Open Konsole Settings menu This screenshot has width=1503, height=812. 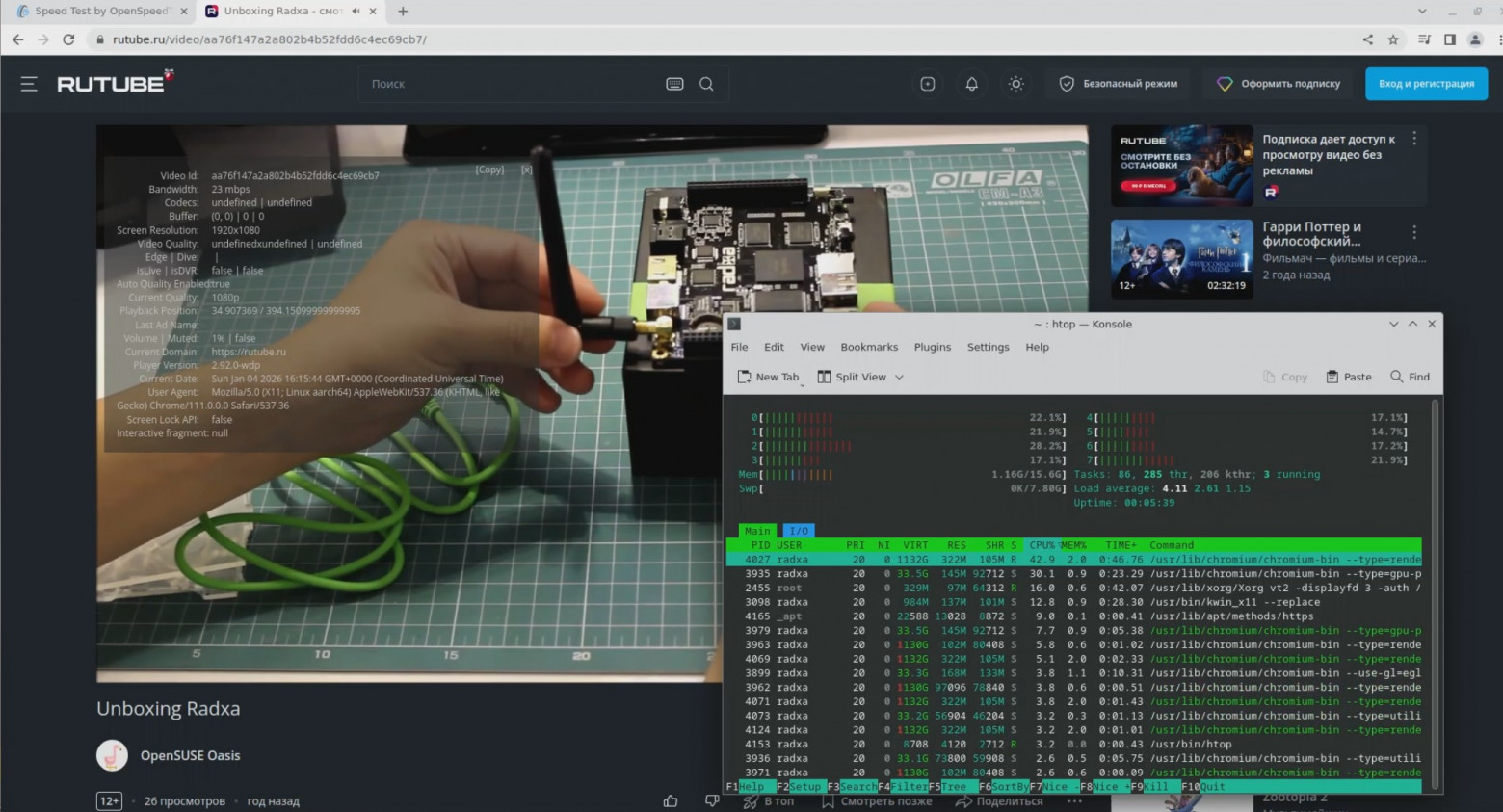(988, 347)
